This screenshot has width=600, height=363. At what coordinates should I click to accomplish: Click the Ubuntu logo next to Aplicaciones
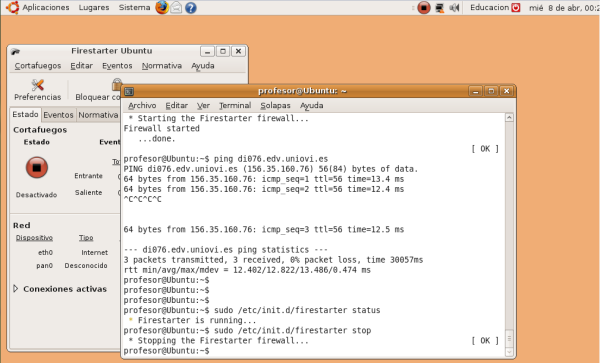pyautogui.click(x=12, y=7)
